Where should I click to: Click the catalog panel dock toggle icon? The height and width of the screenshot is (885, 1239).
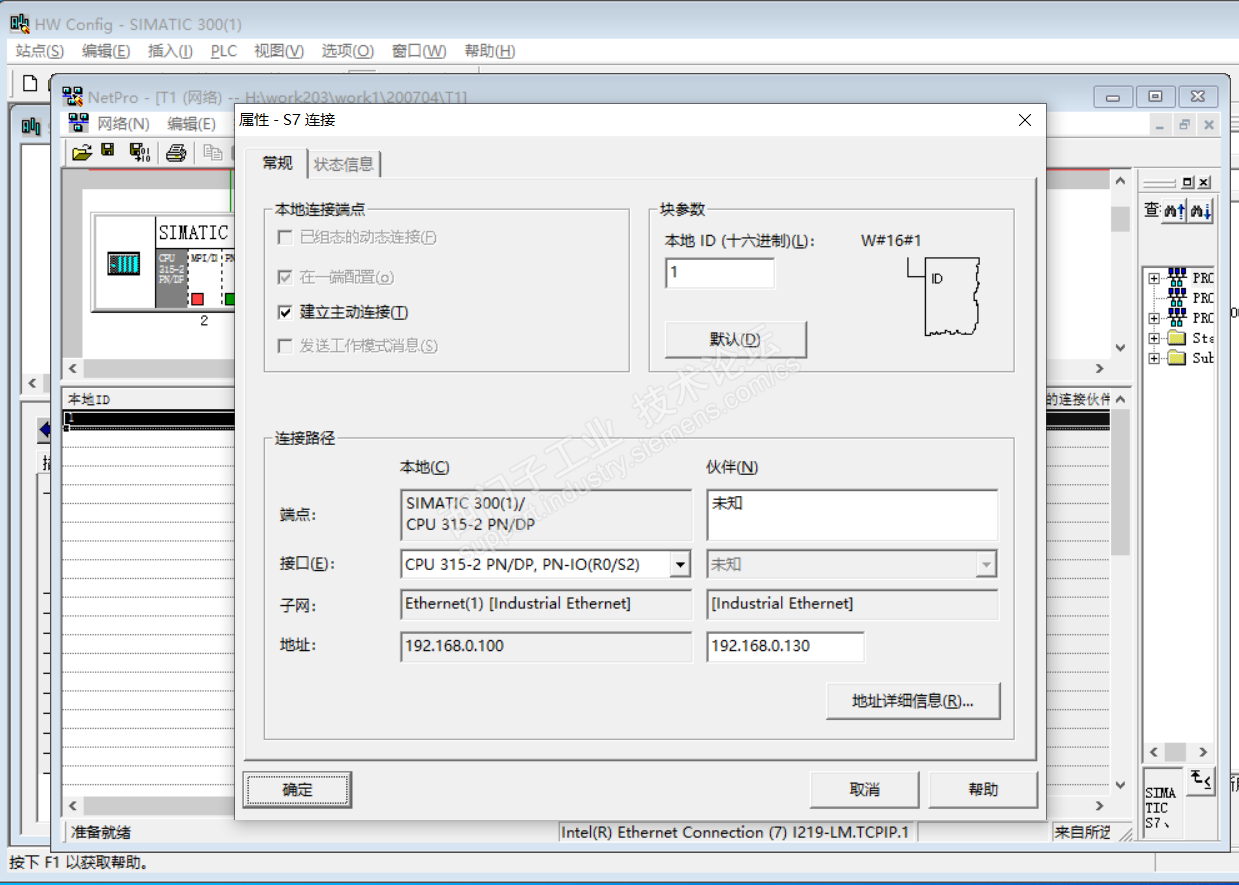tap(1187, 182)
